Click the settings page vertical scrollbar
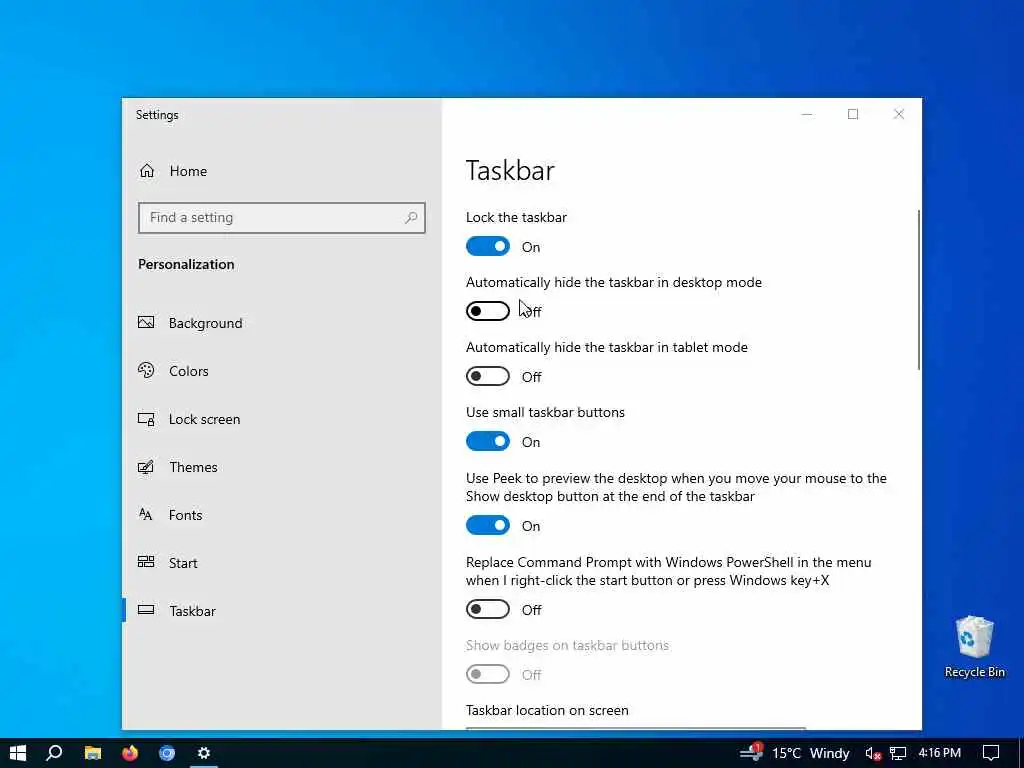 pos(918,290)
